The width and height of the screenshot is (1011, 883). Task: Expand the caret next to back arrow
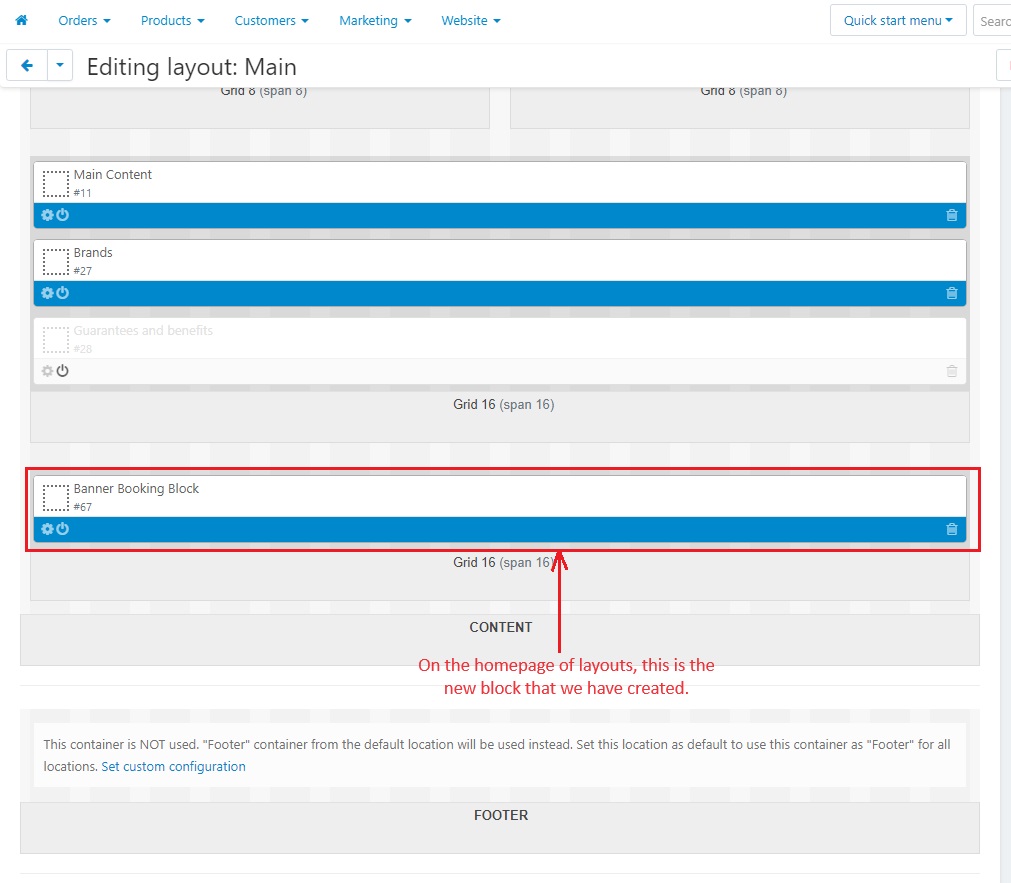60,65
